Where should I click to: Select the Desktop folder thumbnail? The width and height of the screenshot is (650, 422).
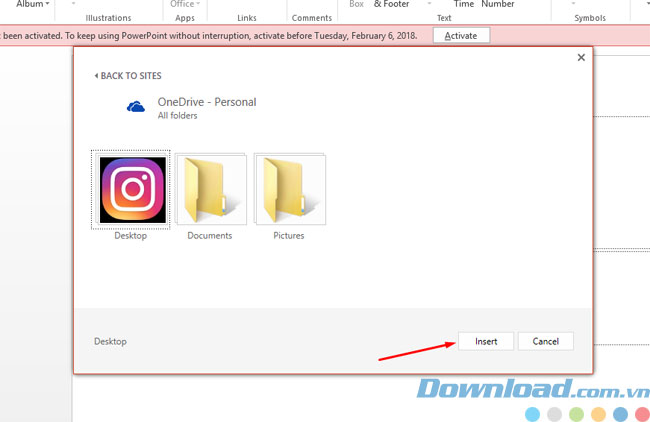point(133,190)
